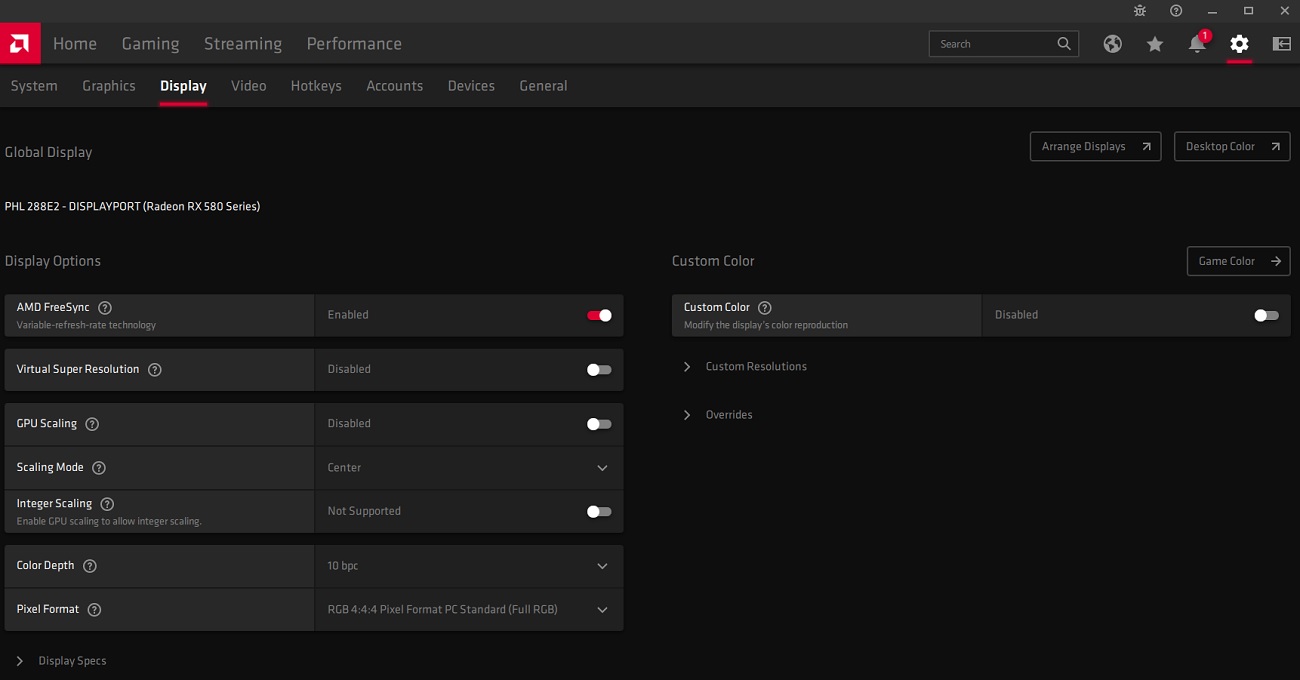Open favorites star icon
Viewport: 1300px width, 680px height.
(x=1155, y=44)
